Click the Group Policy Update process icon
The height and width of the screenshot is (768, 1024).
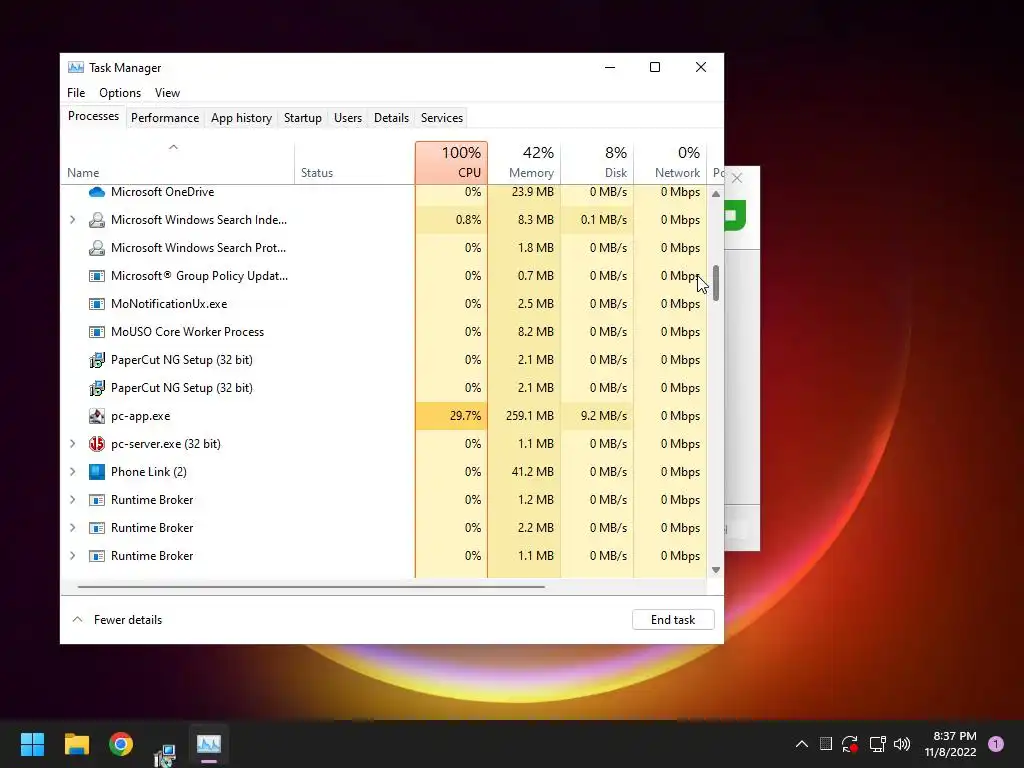tap(97, 276)
